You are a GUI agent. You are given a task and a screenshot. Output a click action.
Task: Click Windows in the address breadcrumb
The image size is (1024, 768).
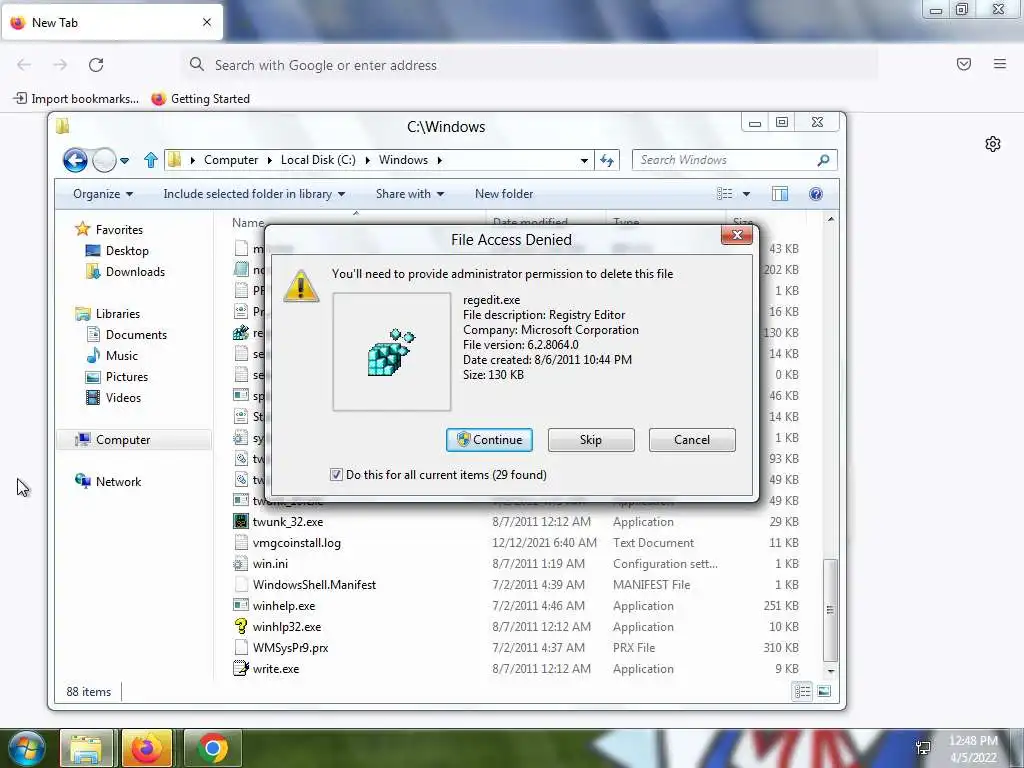point(403,160)
